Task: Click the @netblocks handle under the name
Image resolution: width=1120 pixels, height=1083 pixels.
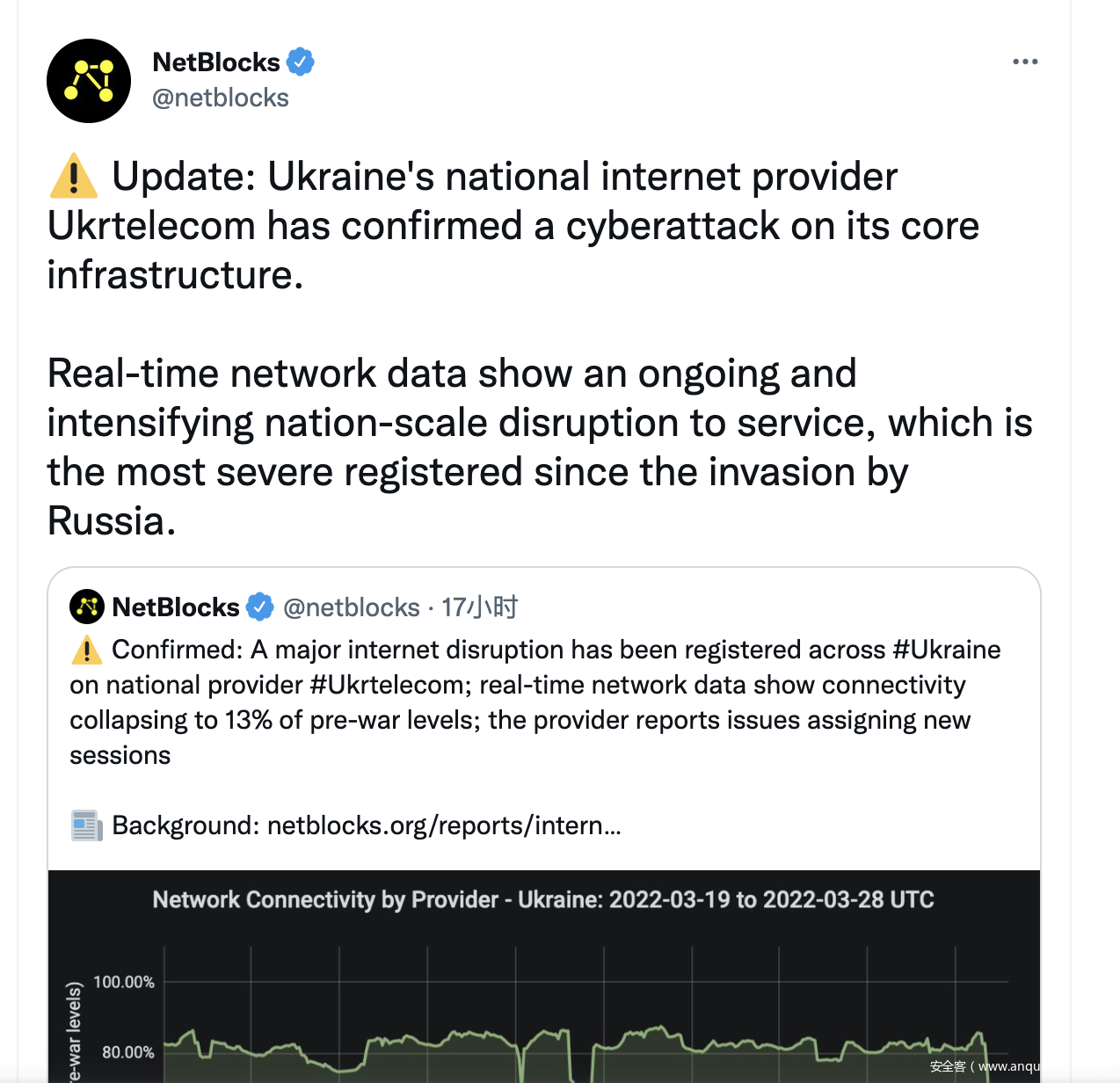Action: pyautogui.click(x=221, y=98)
